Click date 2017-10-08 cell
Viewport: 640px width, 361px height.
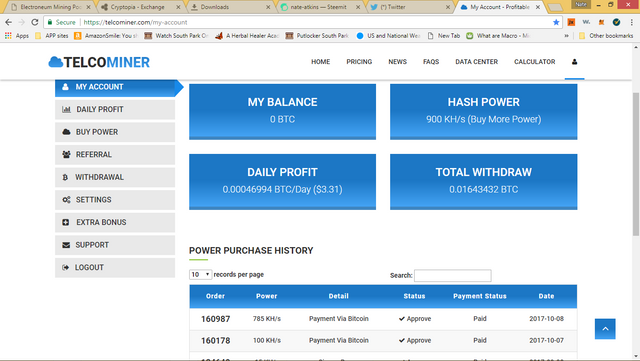pos(547,319)
